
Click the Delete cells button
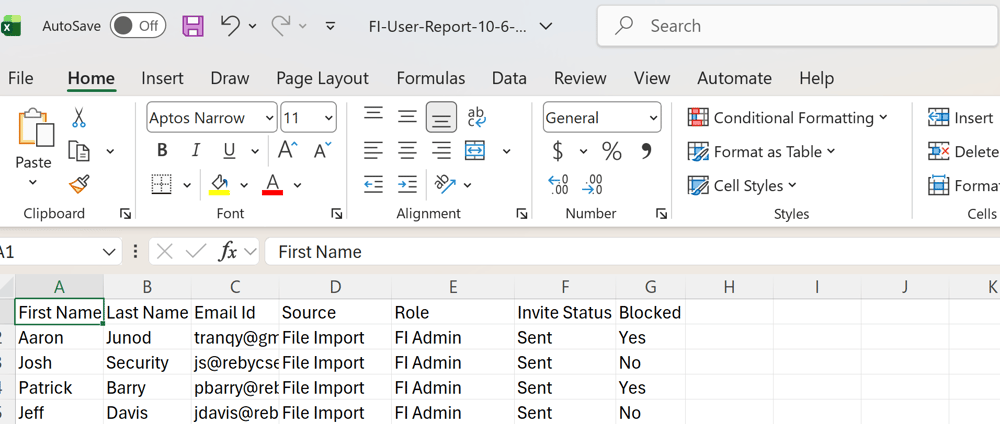pos(963,152)
